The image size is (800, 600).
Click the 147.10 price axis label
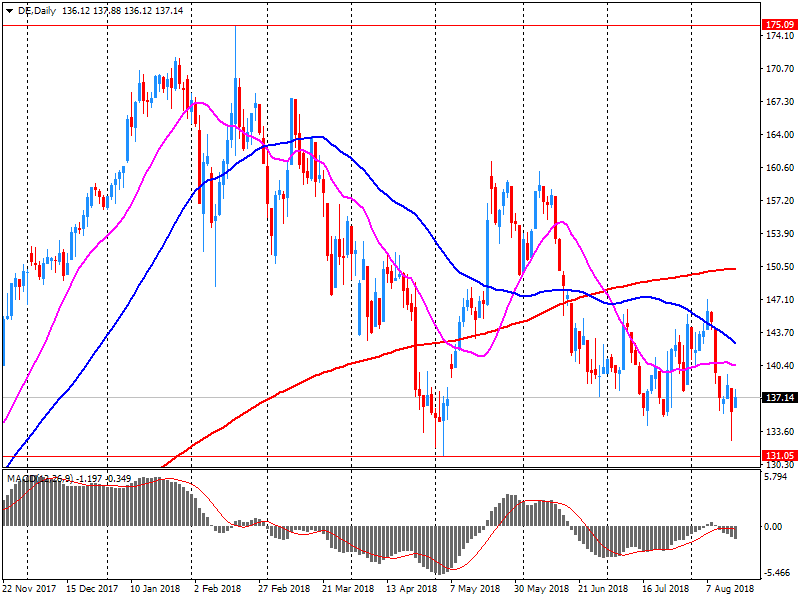(780, 299)
